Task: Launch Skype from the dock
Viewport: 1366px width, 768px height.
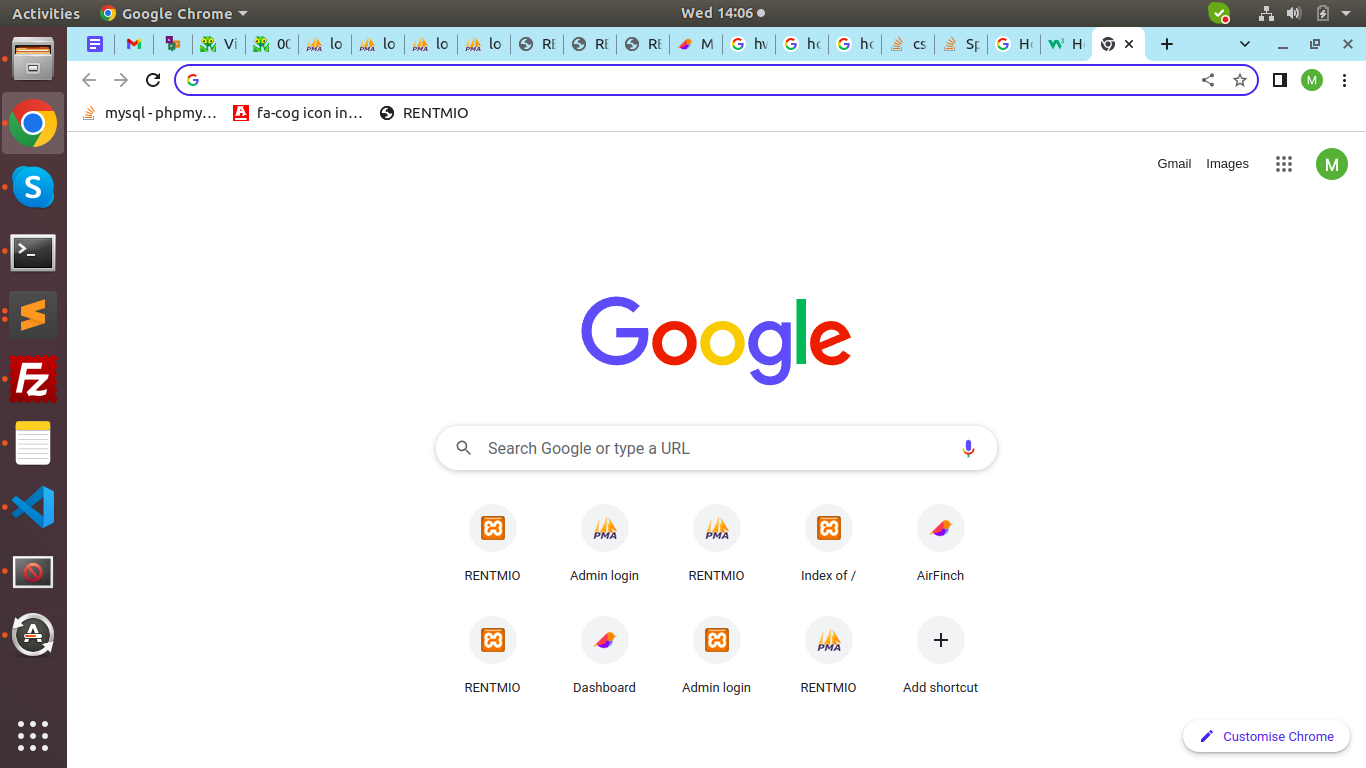Action: [x=33, y=187]
